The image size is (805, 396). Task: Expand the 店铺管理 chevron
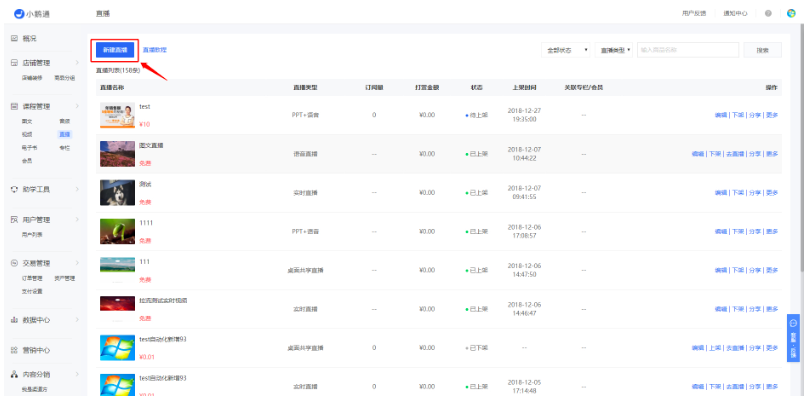[78, 63]
